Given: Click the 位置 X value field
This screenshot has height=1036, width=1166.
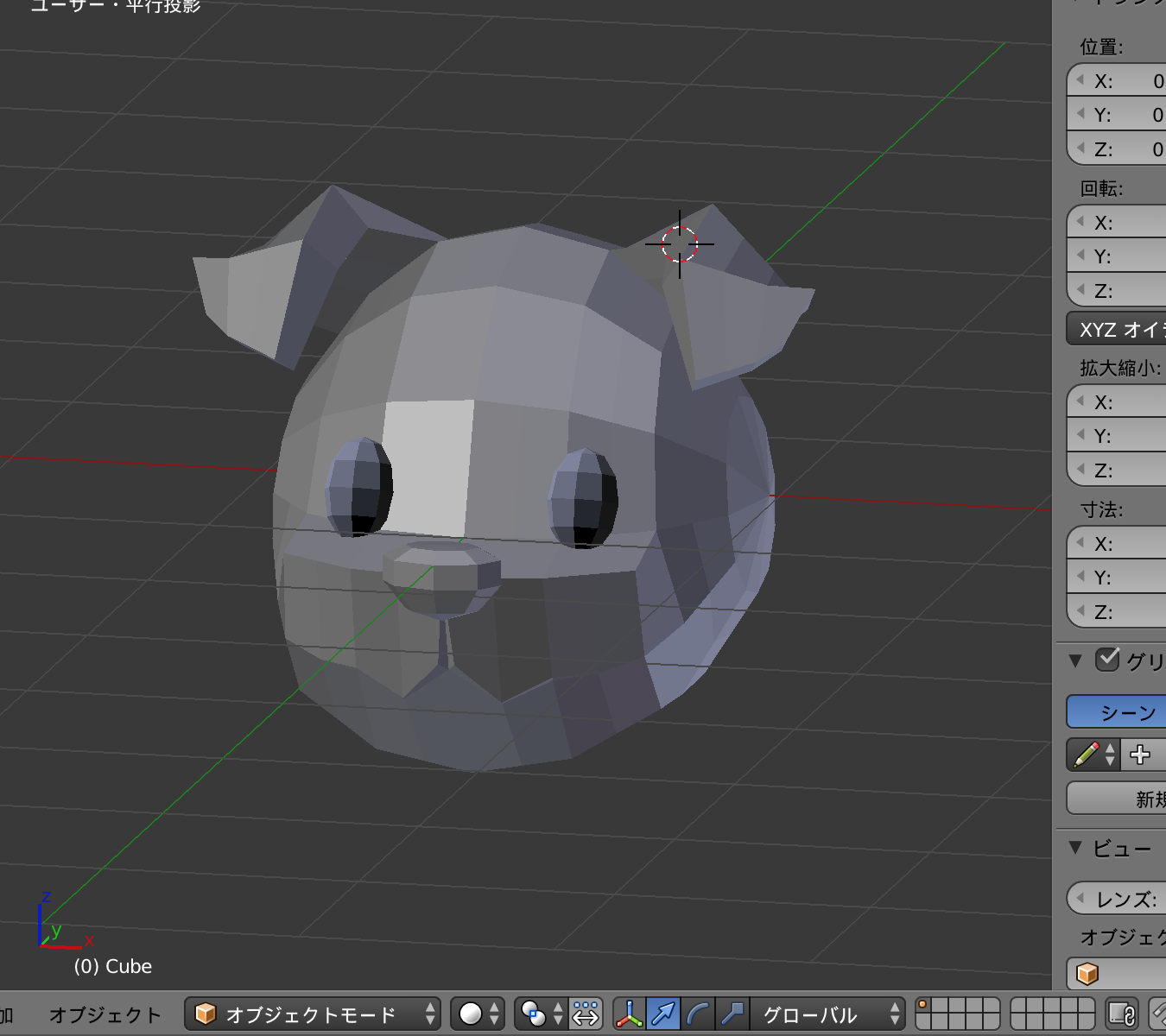Looking at the screenshot, I should coord(1123,81).
